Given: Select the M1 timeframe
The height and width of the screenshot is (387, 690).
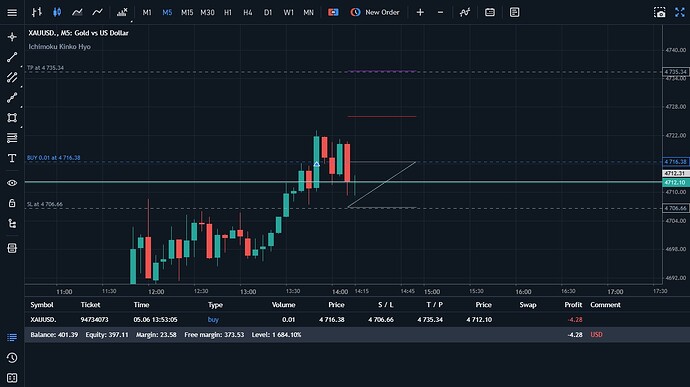Looking at the screenshot, I should (x=147, y=12).
